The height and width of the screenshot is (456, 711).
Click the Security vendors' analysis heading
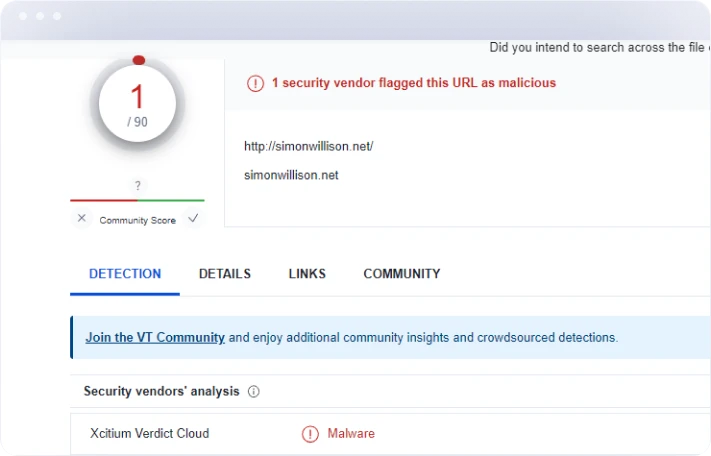click(161, 392)
